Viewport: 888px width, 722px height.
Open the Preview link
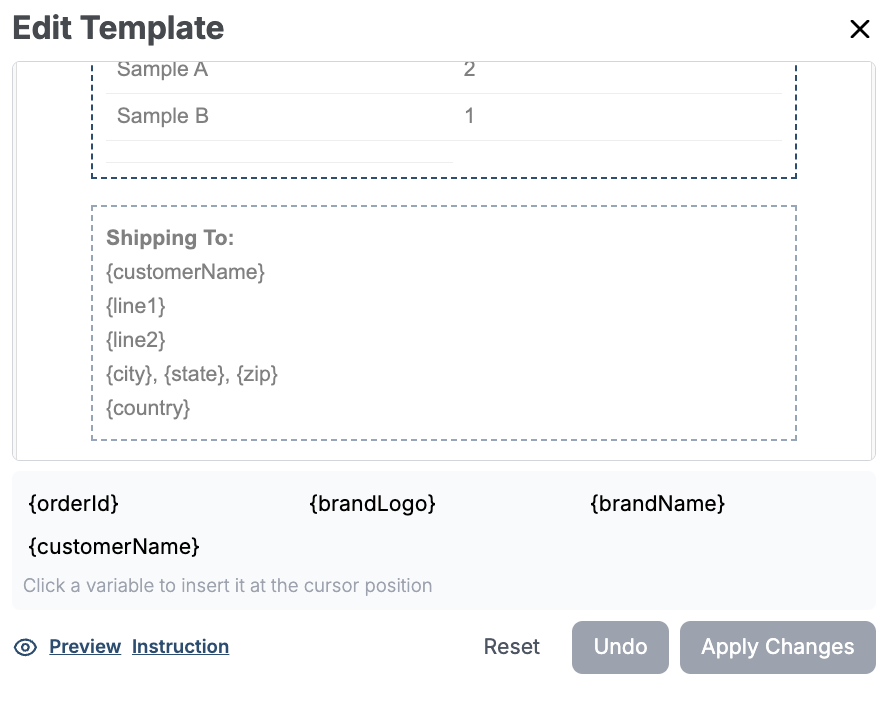tap(85, 647)
